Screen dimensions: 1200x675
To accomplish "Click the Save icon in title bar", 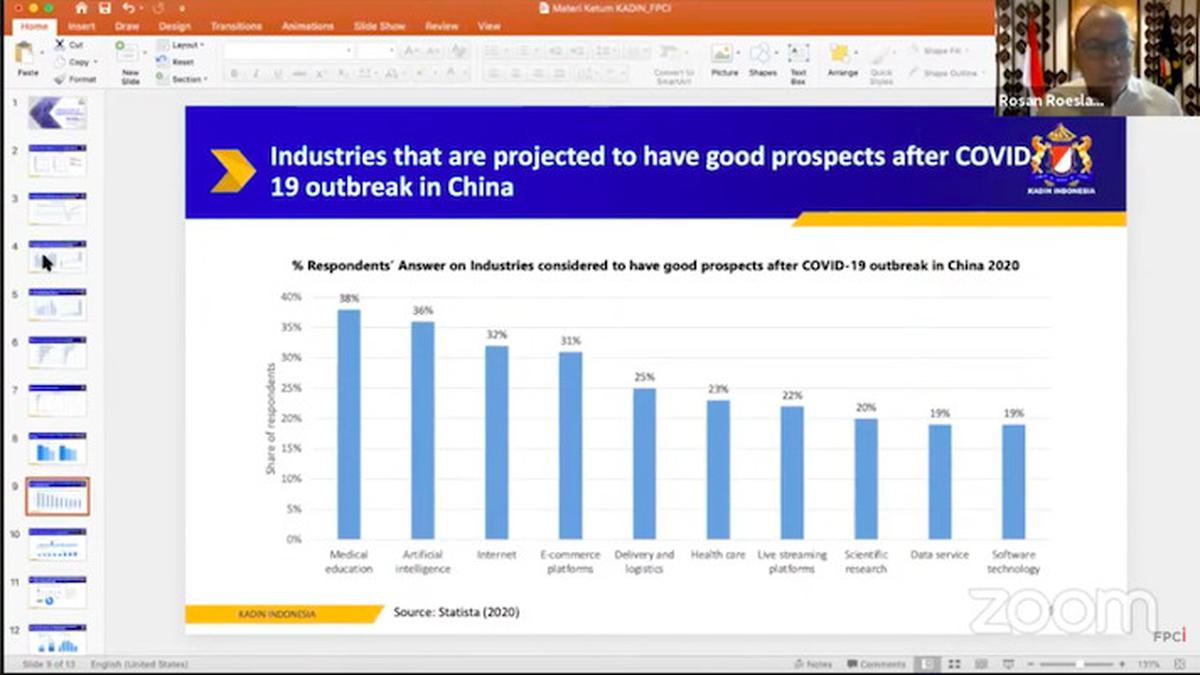I will pos(104,8).
